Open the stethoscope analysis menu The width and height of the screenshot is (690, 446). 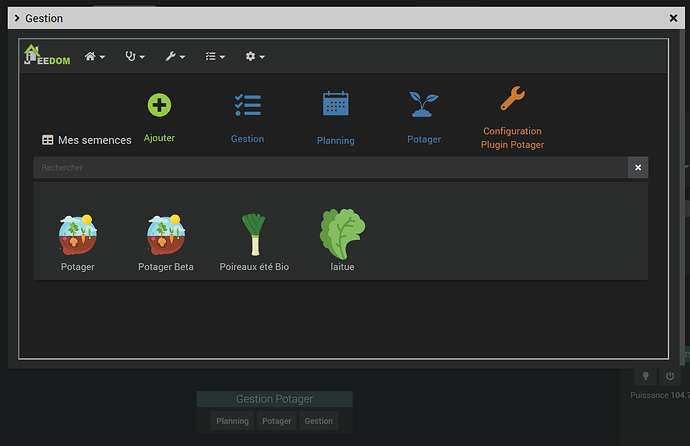(135, 56)
